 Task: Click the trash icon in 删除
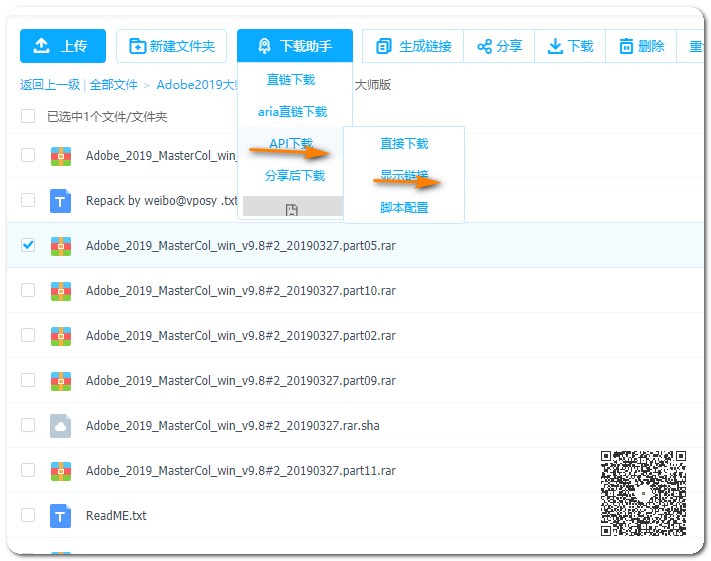click(626, 46)
